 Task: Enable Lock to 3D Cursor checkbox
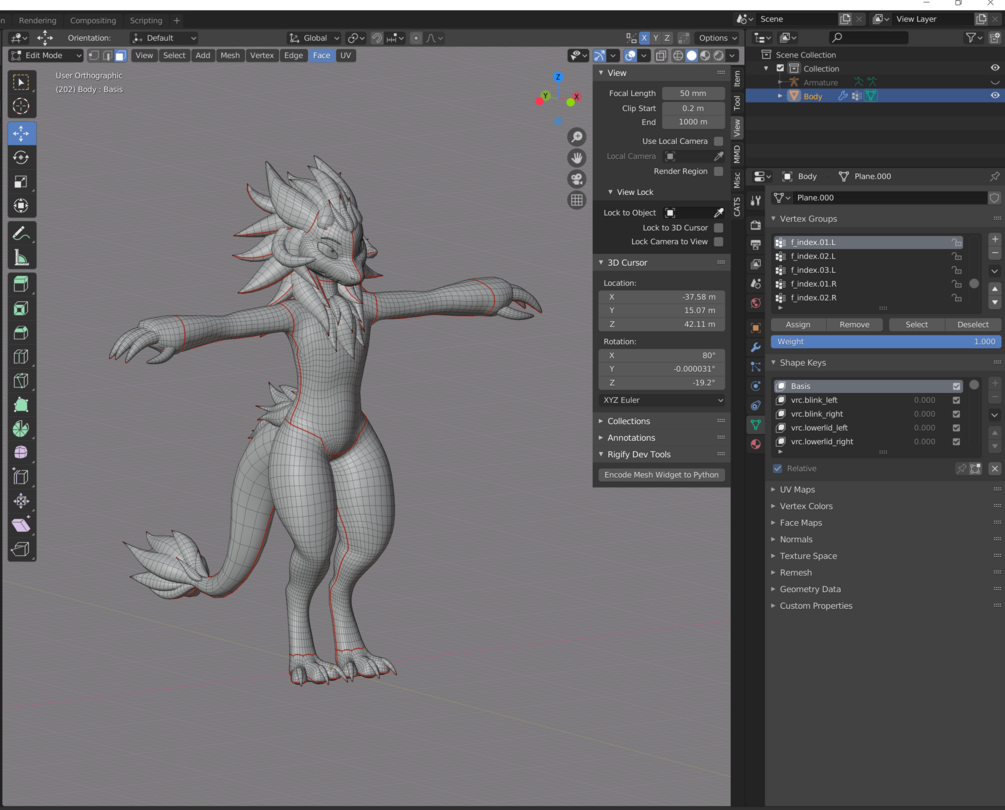coord(718,227)
